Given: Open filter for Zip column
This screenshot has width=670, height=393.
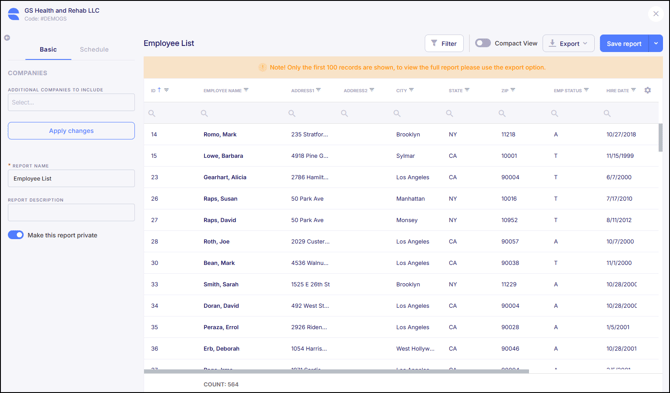Looking at the screenshot, I should click(513, 90).
